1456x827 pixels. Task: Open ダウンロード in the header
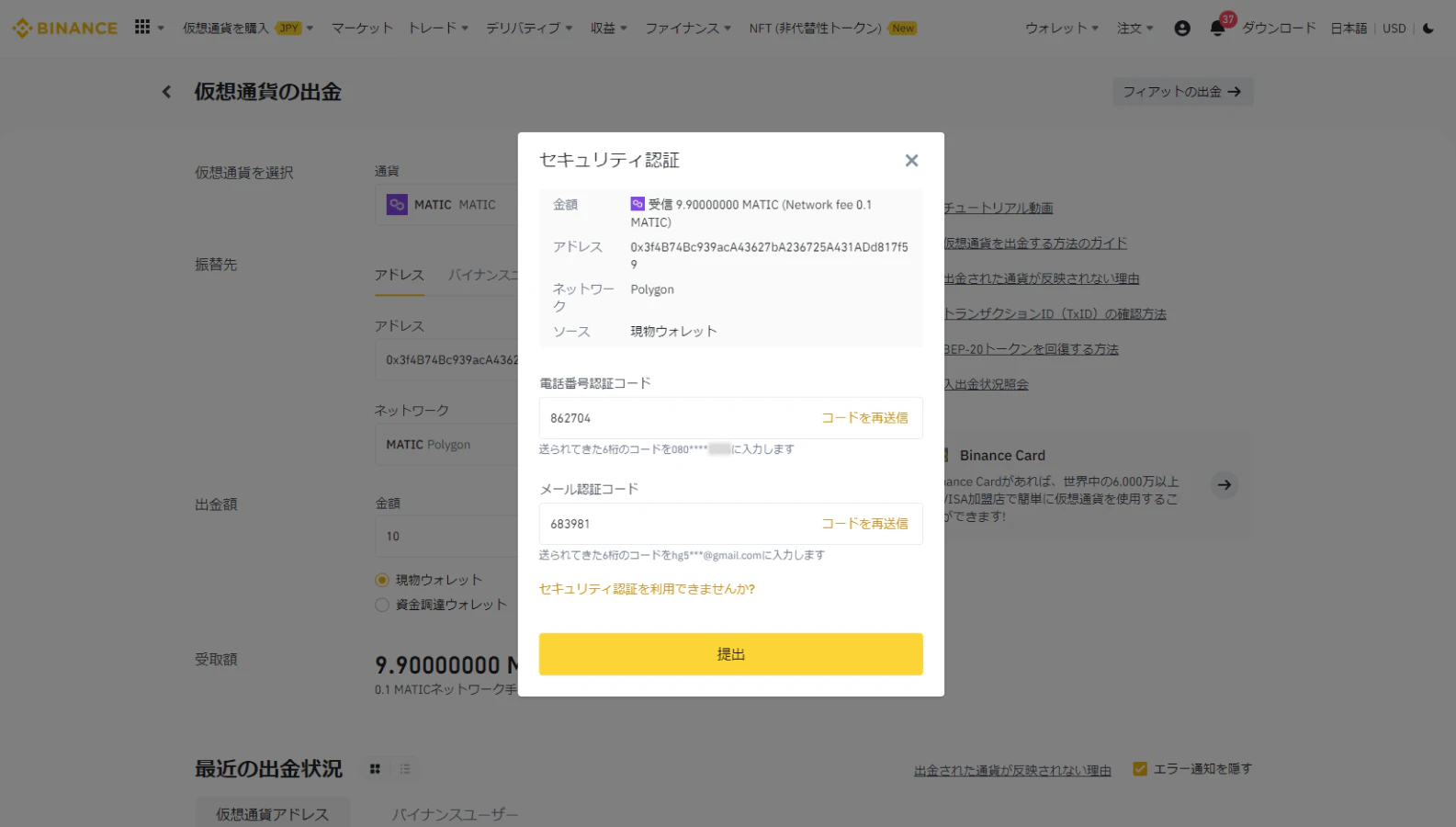1279,28
